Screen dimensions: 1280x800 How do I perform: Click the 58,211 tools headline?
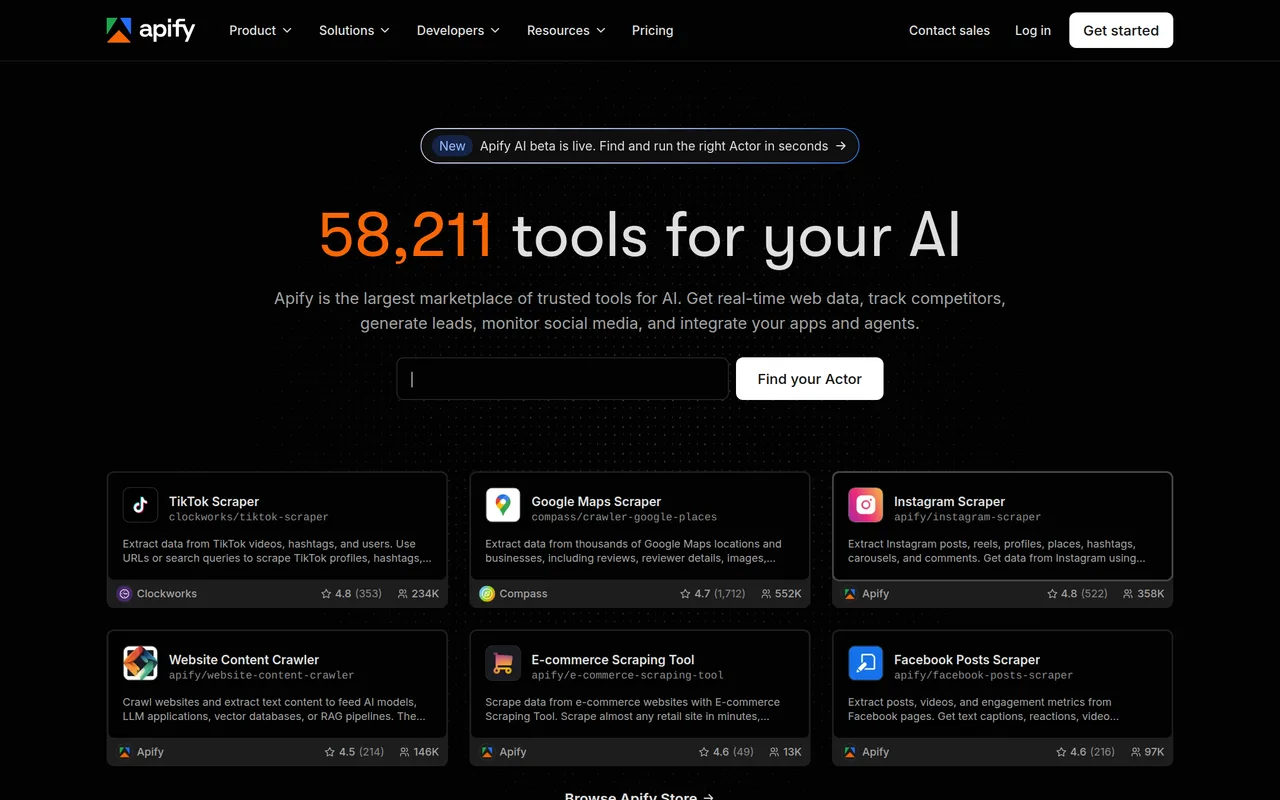(x=640, y=236)
